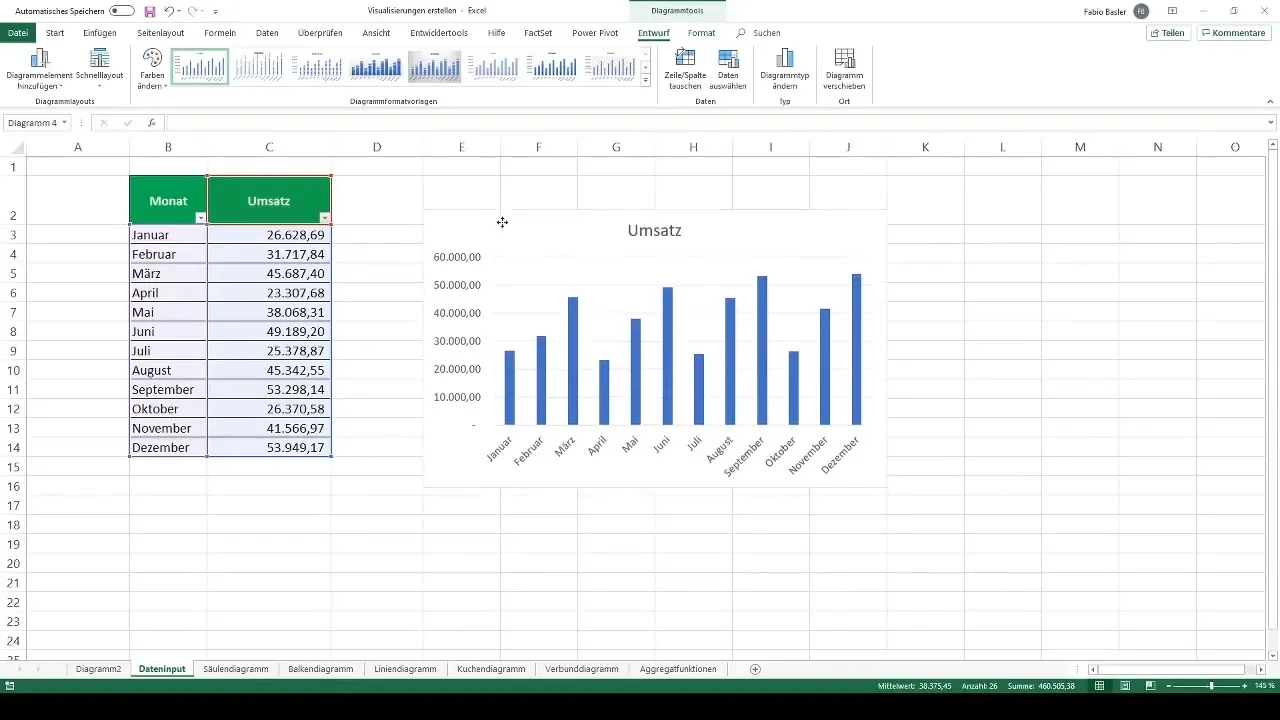Apply the first chart style thumbnail
The height and width of the screenshot is (720, 1280).
[x=200, y=66]
